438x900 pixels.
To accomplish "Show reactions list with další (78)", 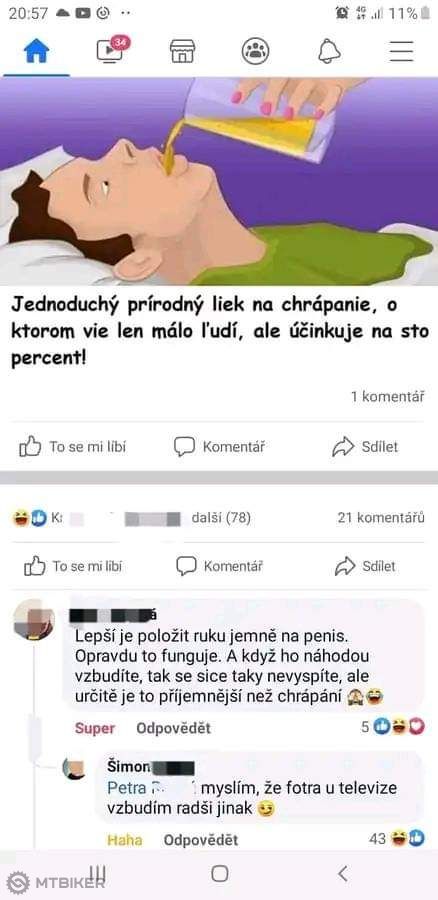I will point(221,518).
